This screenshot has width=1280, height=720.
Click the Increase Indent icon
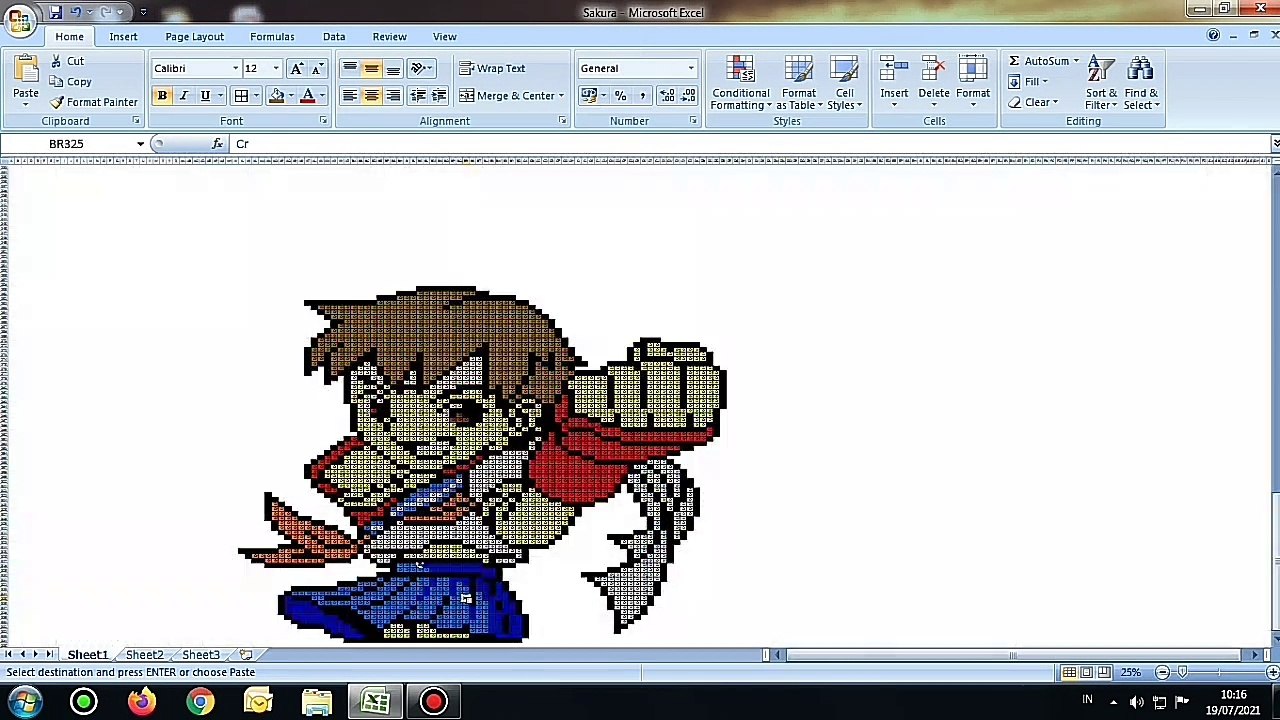click(x=438, y=96)
